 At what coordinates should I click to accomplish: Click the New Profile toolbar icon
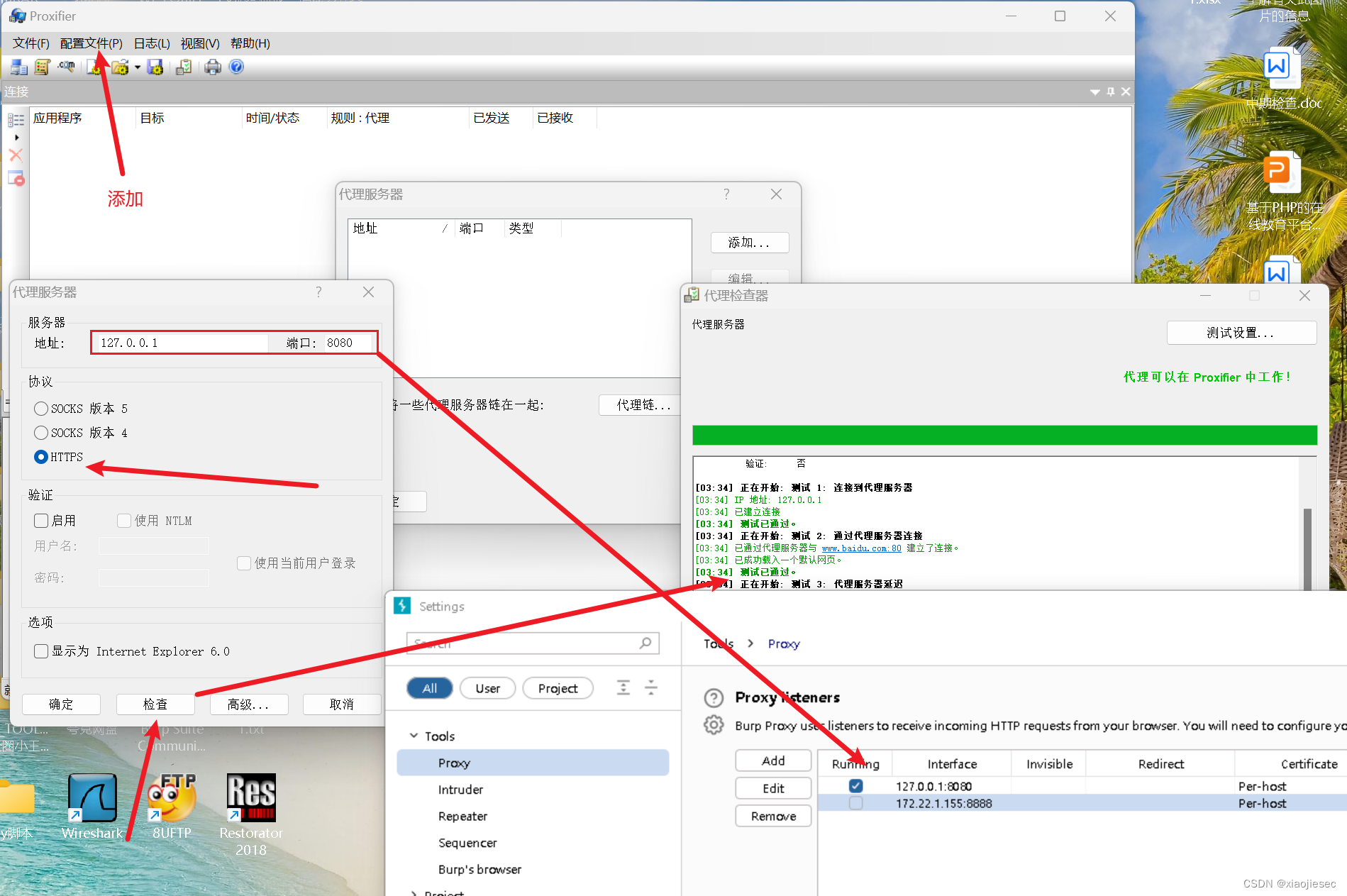coord(94,67)
